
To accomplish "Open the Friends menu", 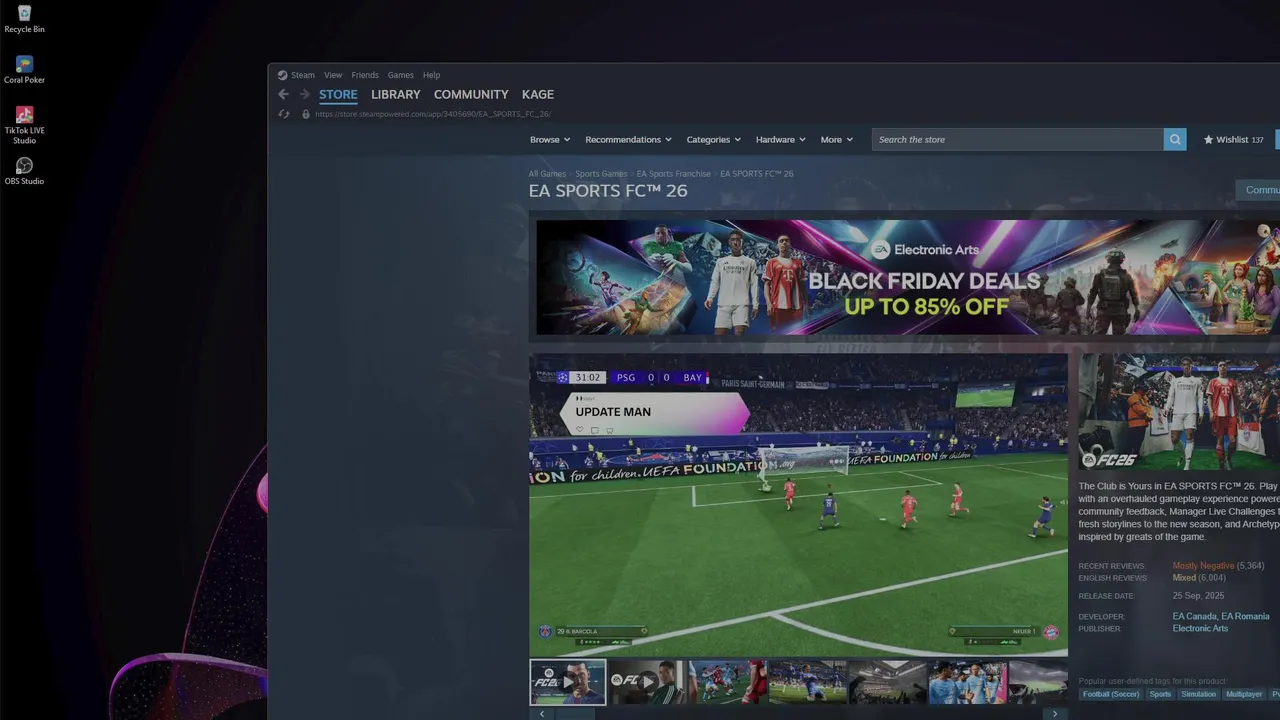I will point(365,75).
